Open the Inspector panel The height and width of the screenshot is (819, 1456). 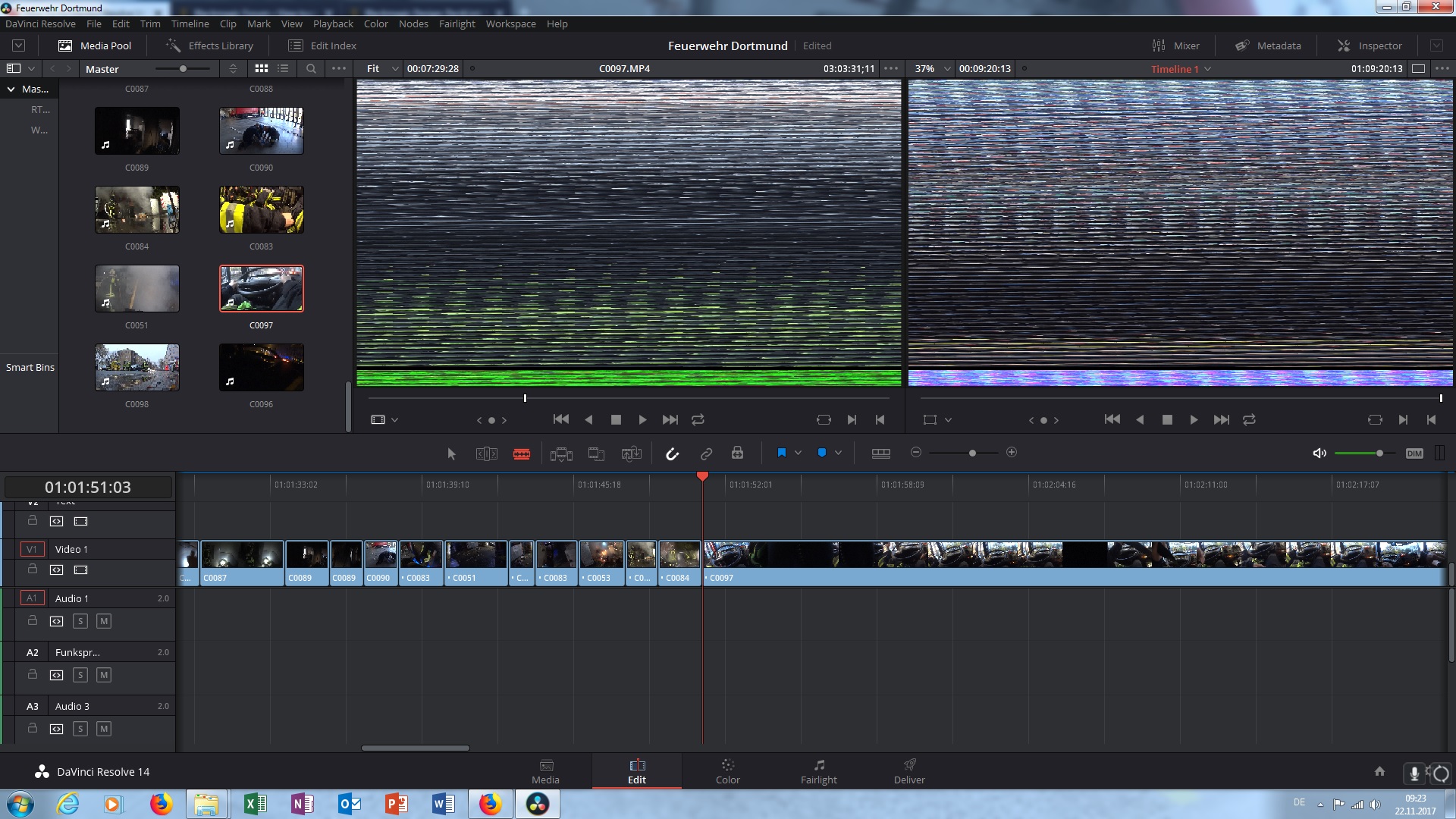[x=1370, y=45]
